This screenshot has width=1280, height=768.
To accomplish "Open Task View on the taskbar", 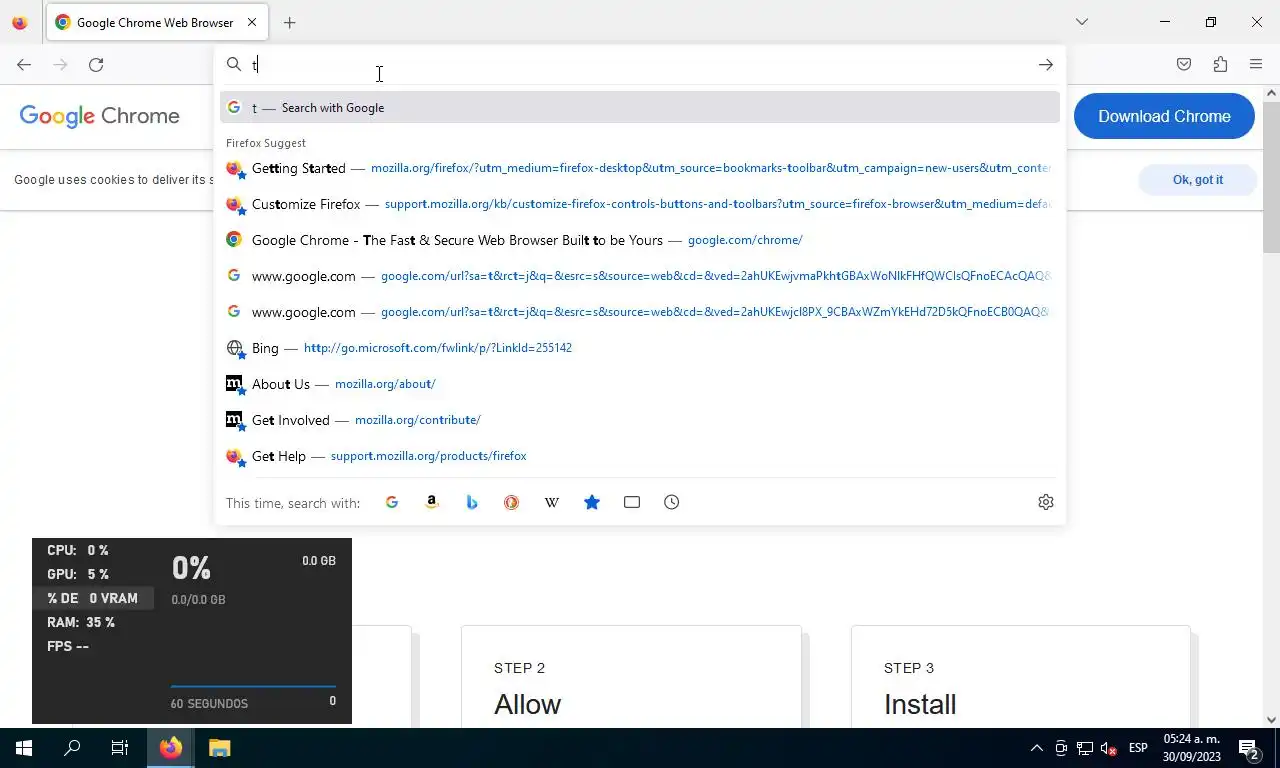I will pyautogui.click(x=120, y=748).
